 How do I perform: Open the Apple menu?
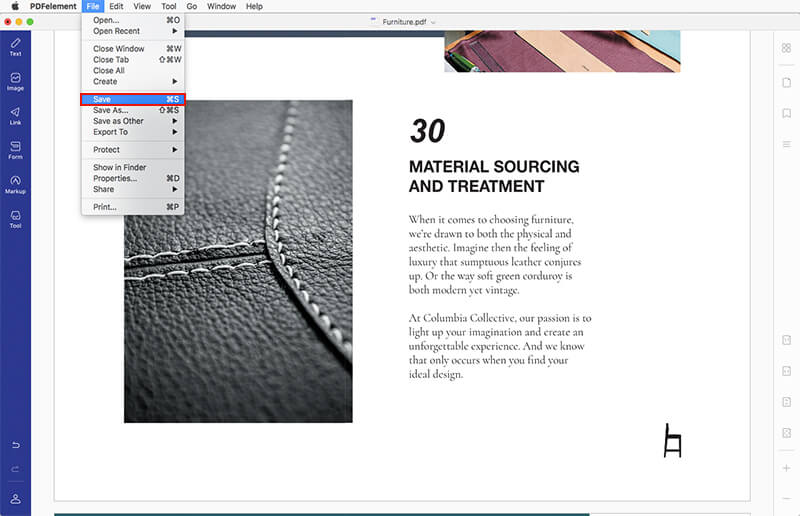[x=11, y=6]
